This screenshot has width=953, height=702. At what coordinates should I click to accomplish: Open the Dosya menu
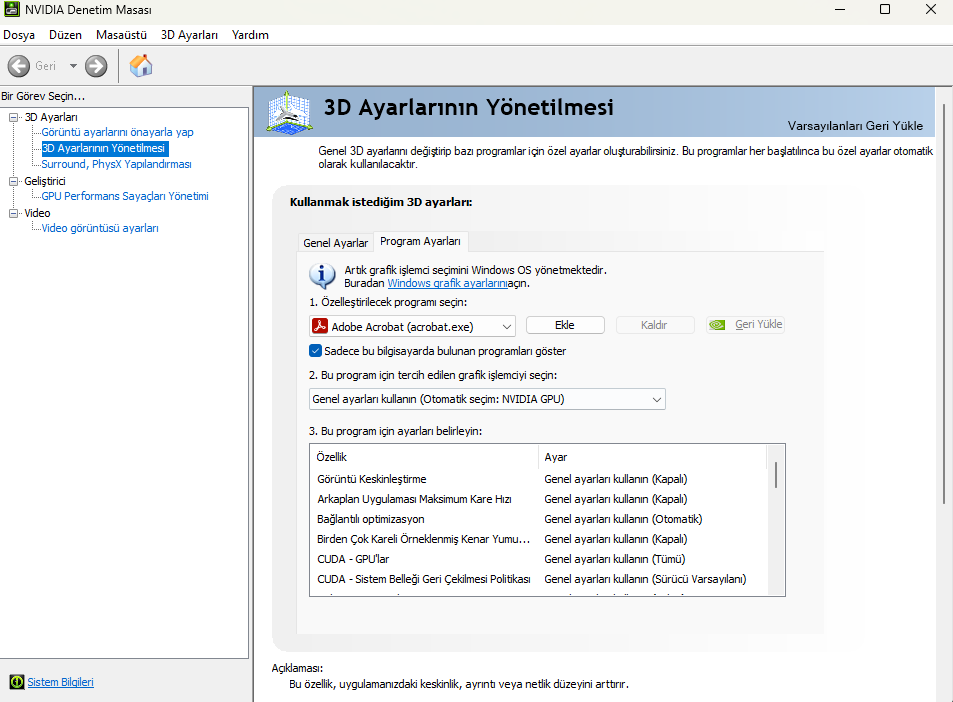pos(19,35)
